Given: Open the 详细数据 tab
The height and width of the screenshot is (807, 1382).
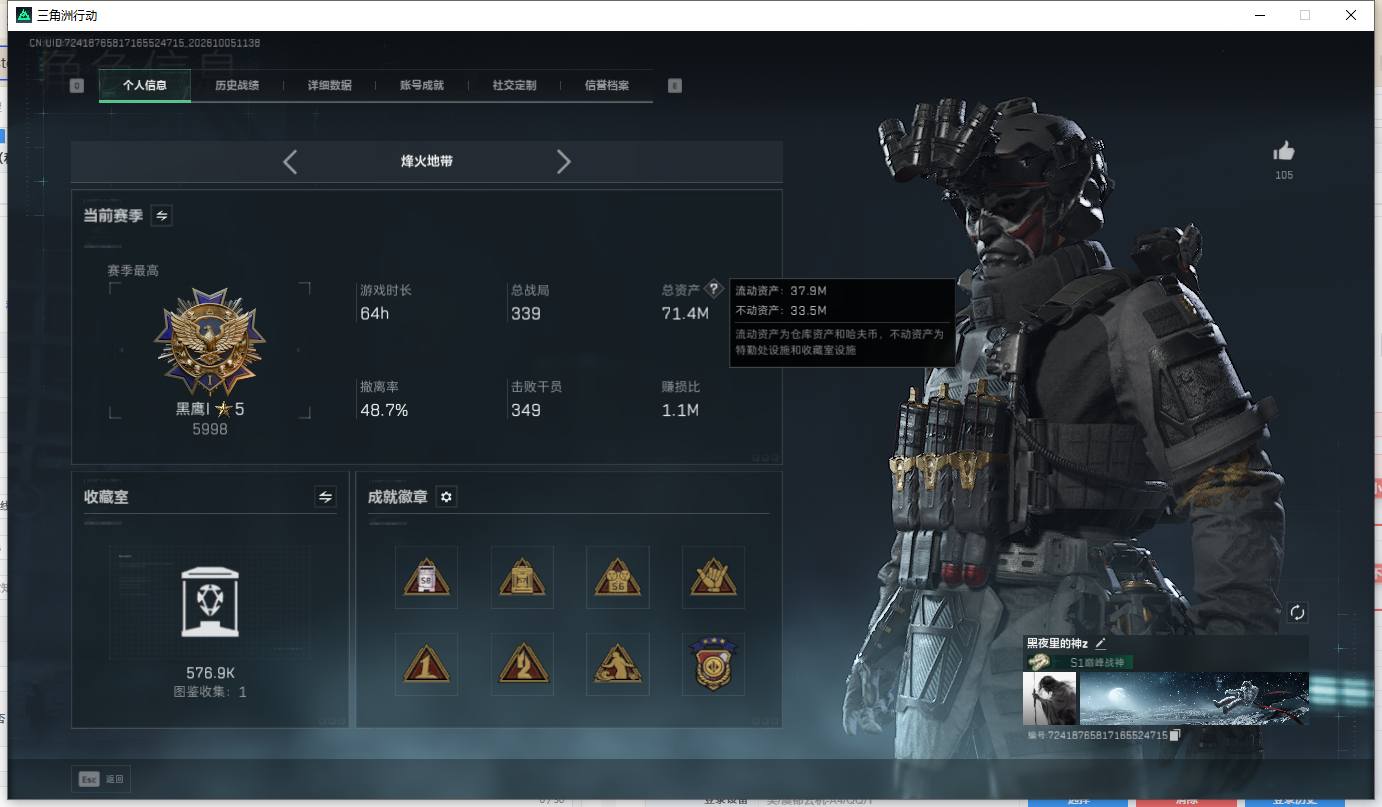Looking at the screenshot, I should (330, 86).
